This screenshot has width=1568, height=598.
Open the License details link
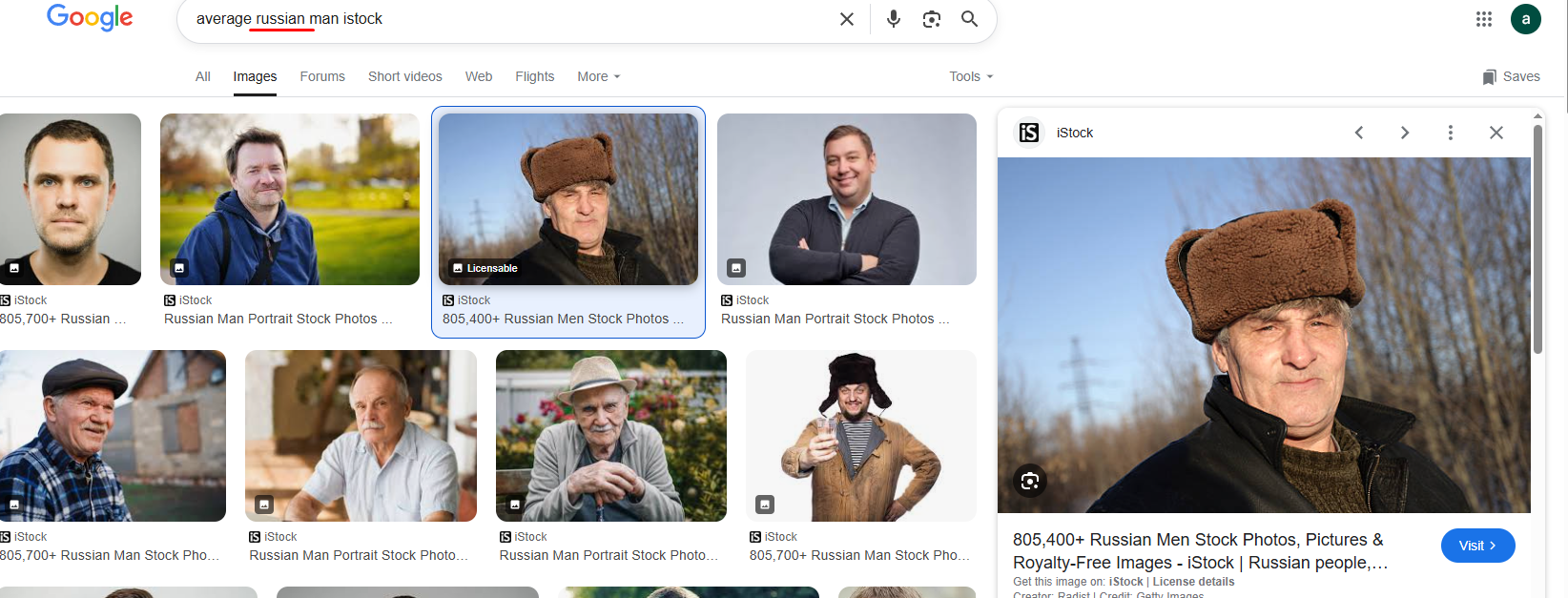coord(1193,582)
